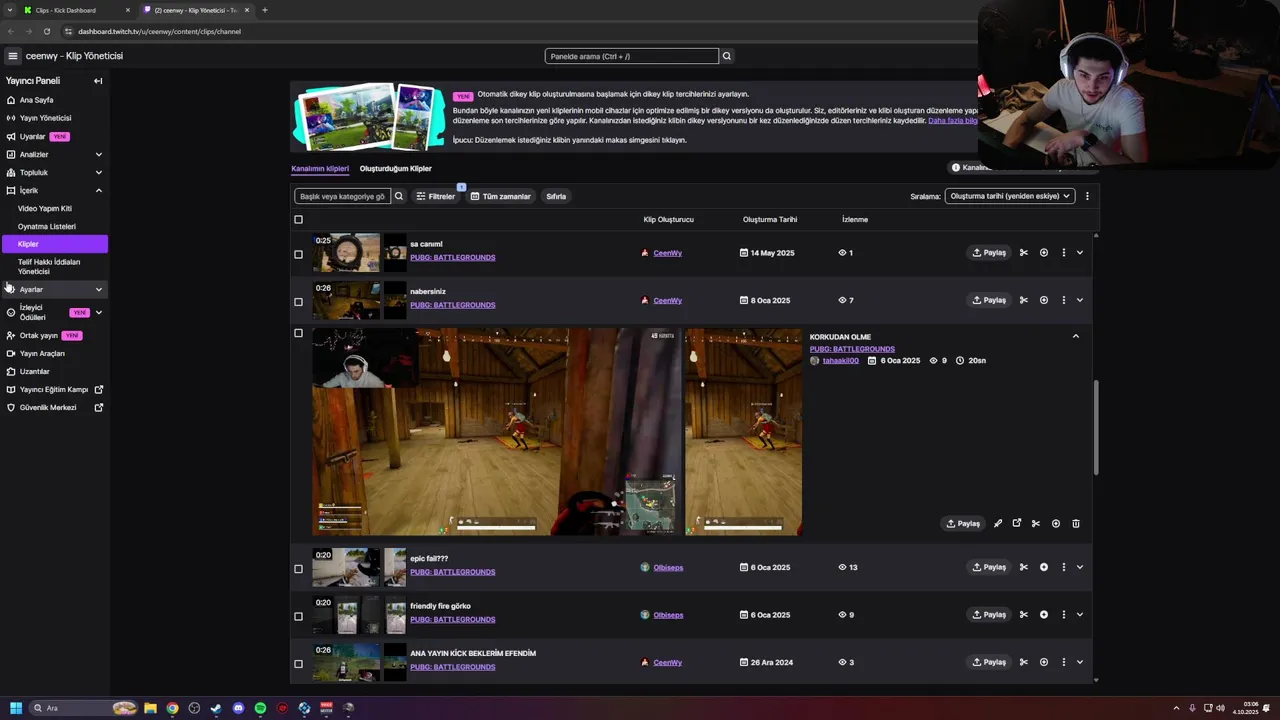Tick the checkbox for ANA YAYIN KİCK clip

click(x=298, y=664)
